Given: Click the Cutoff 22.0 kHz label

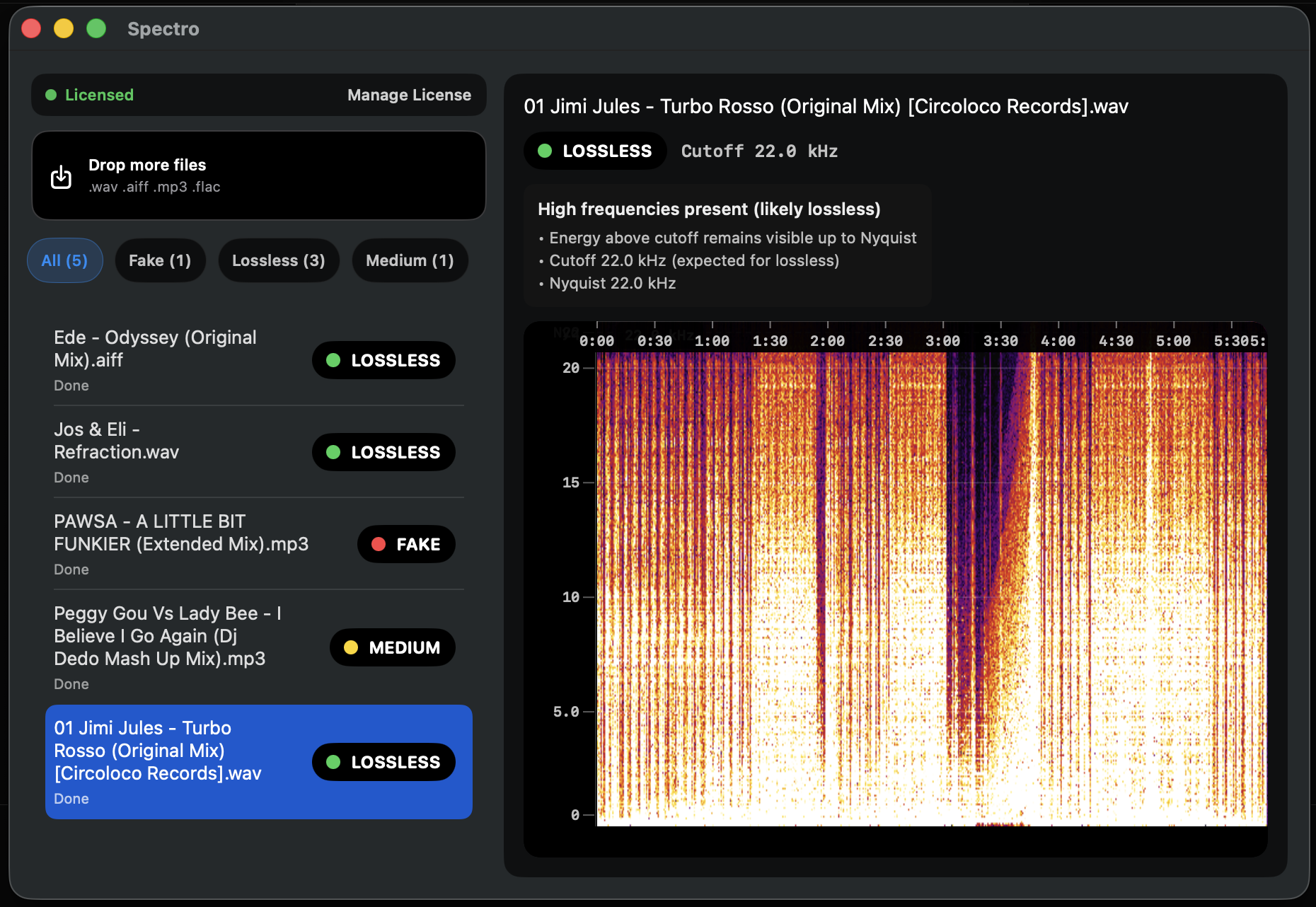Looking at the screenshot, I should coord(758,150).
